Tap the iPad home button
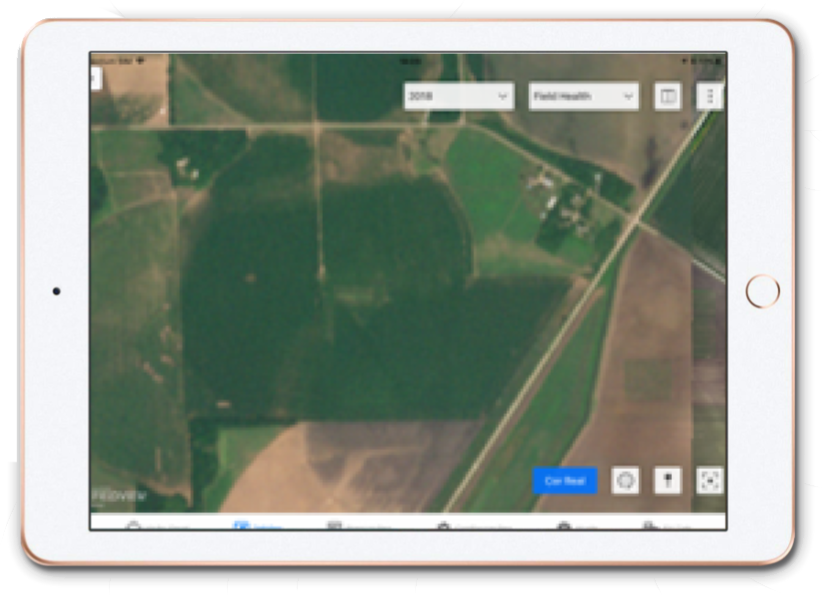This screenshot has width=822, height=595. [762, 291]
